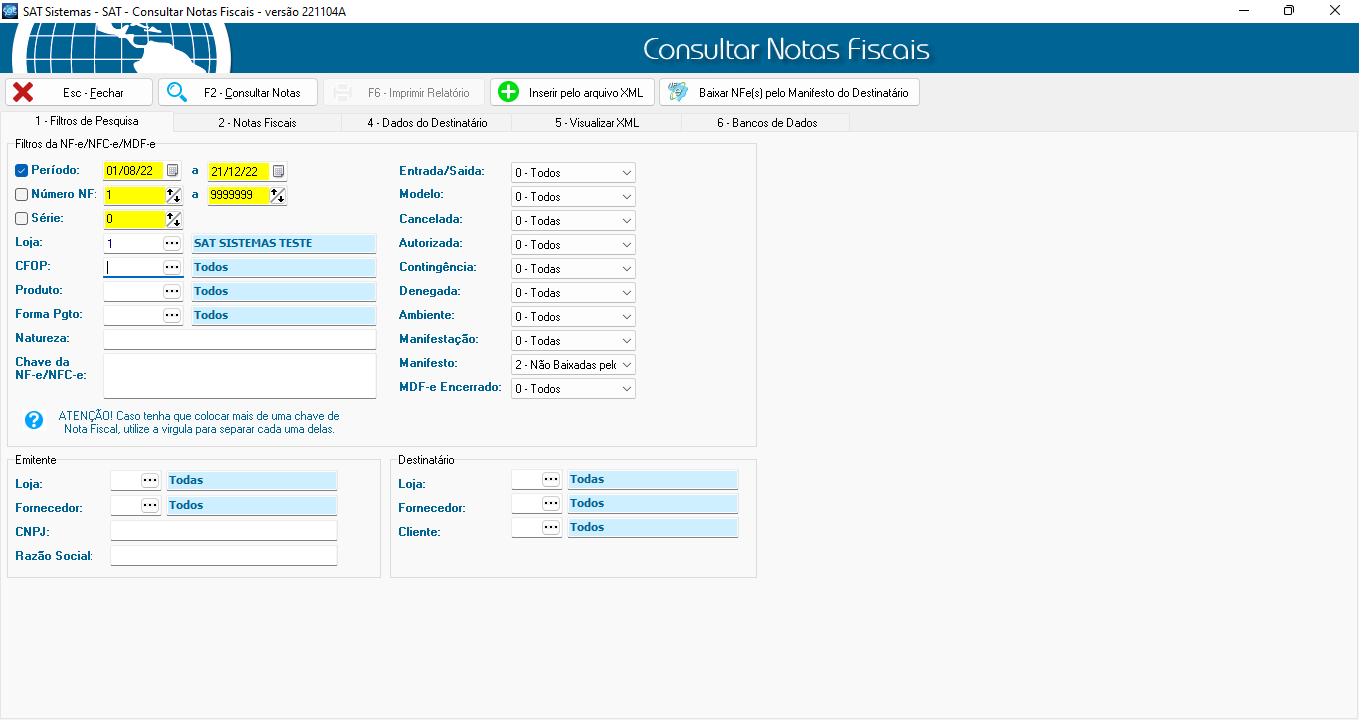The height and width of the screenshot is (720, 1359).
Task: Switch to the 2 - Notas Fiscais tab
Action: (x=257, y=123)
